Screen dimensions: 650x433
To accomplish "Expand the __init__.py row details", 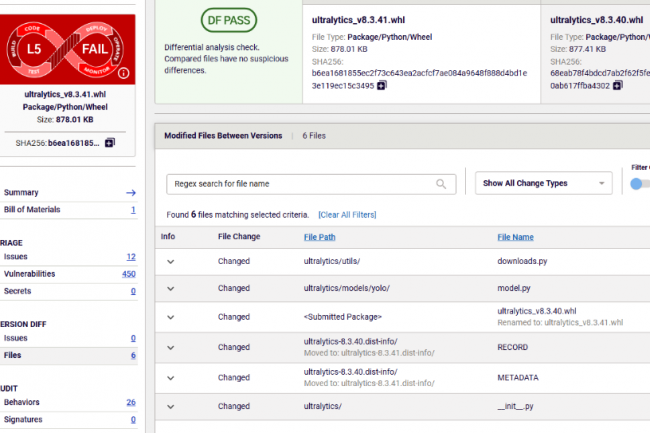I will click(170, 406).
